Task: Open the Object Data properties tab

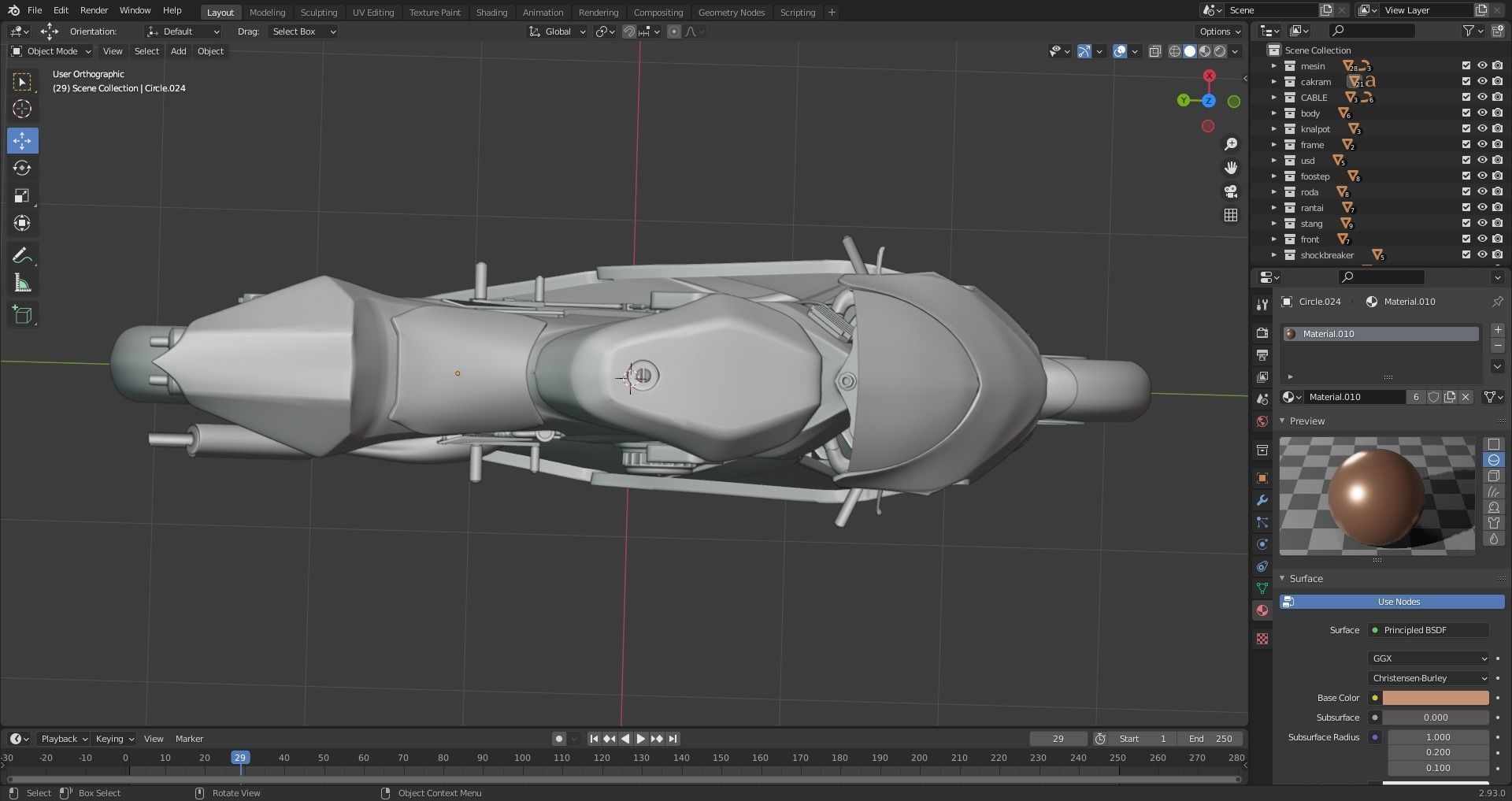Action: pos(1262,588)
